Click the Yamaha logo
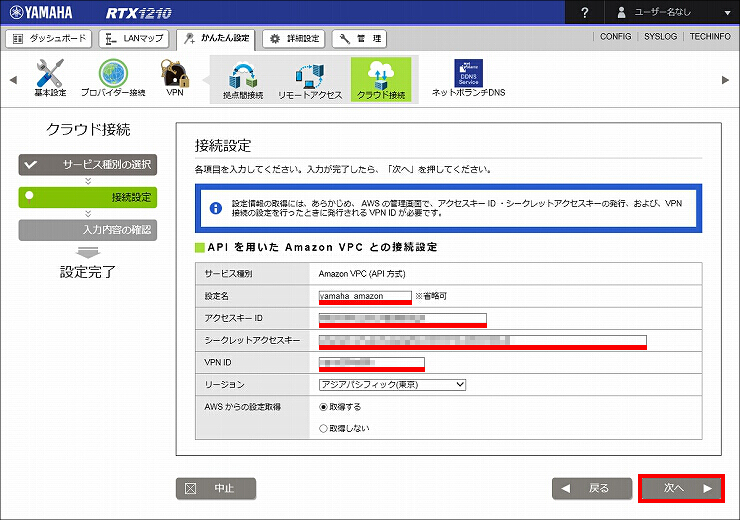Screen dimensions: 740x520 point(41,12)
